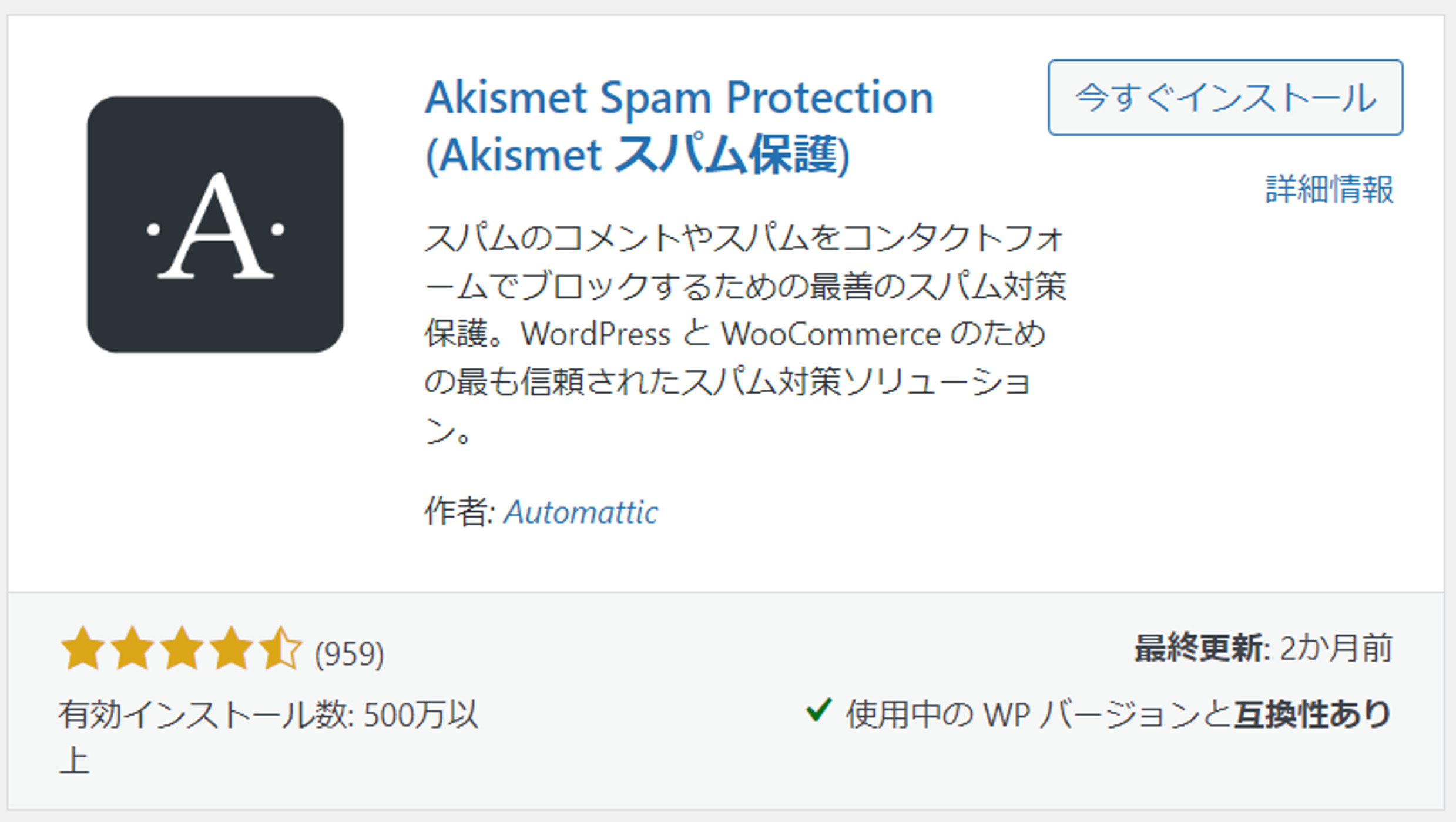
Task: Open the 詳細情報 link
Action: click(1329, 189)
